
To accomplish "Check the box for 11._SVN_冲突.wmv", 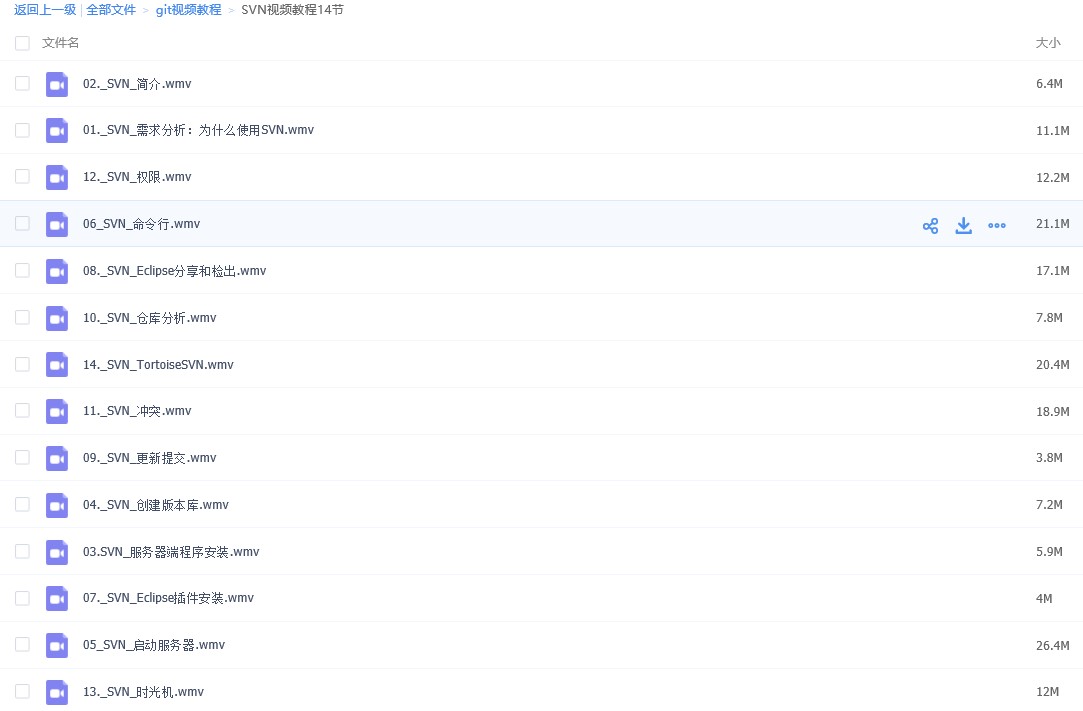I will [x=22, y=410].
